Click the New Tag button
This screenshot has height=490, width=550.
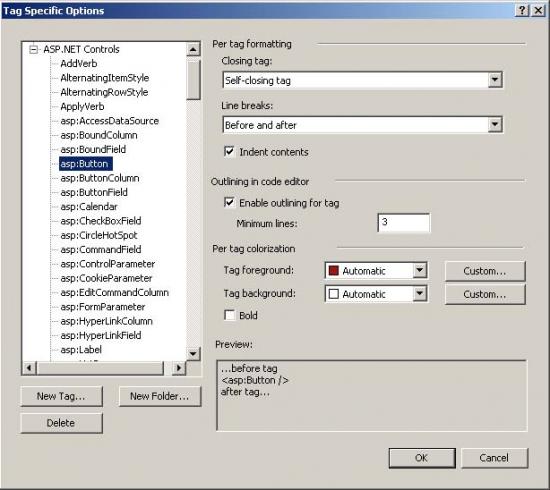pos(61,396)
